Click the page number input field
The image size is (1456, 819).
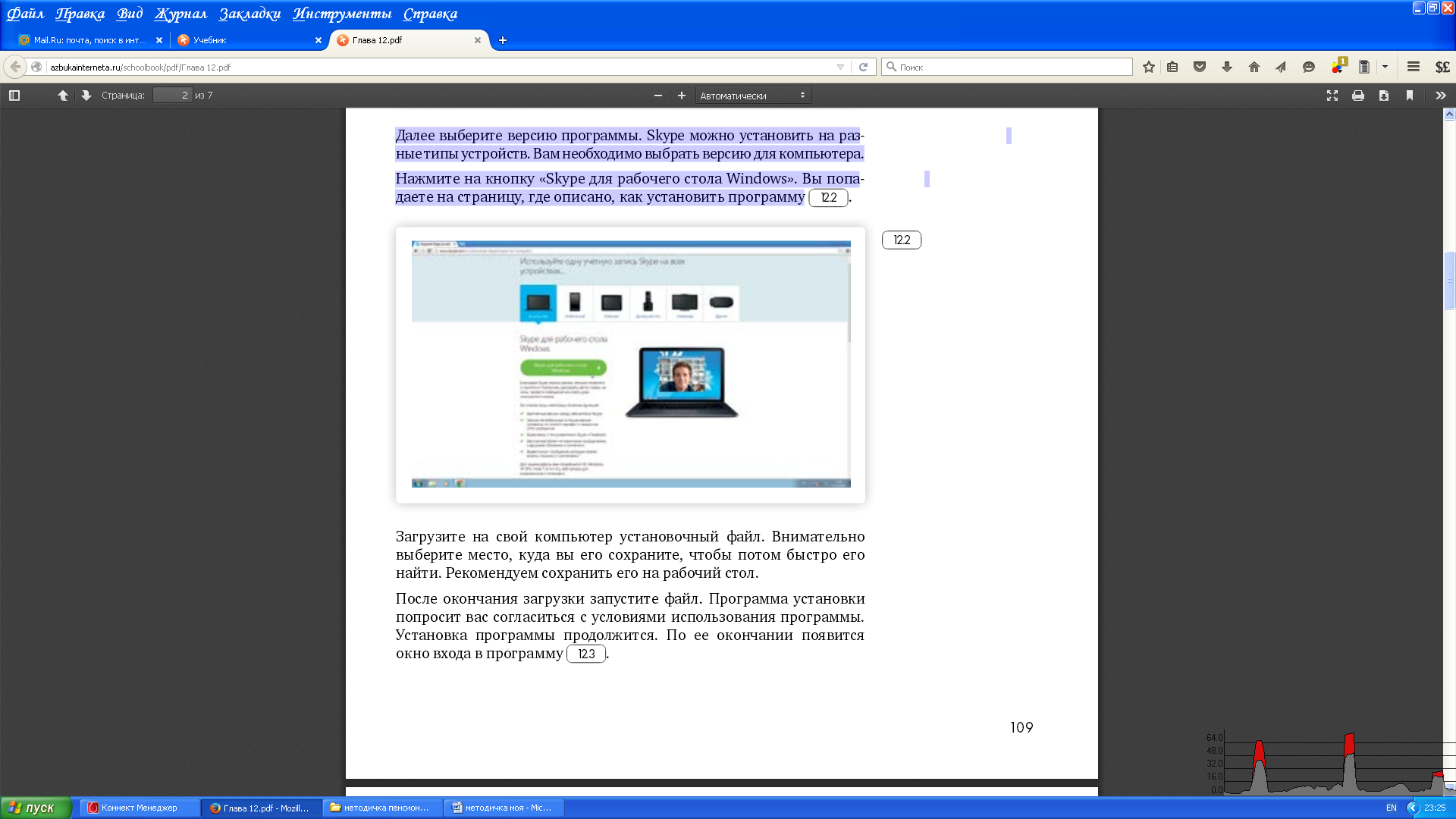pos(172,96)
